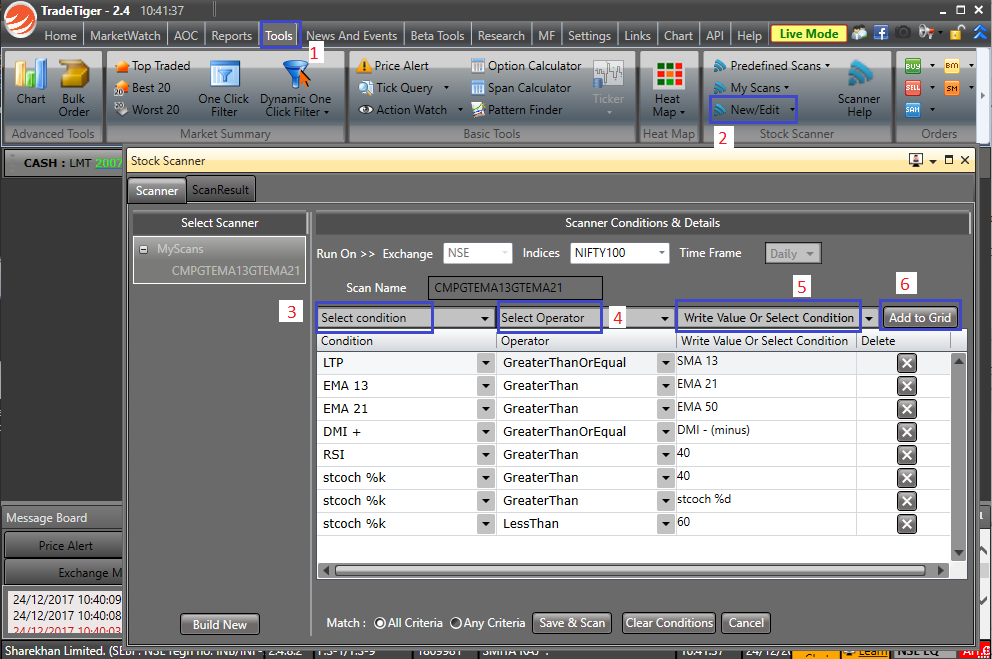
Task: Show Top Traded market summary
Action: [152, 66]
